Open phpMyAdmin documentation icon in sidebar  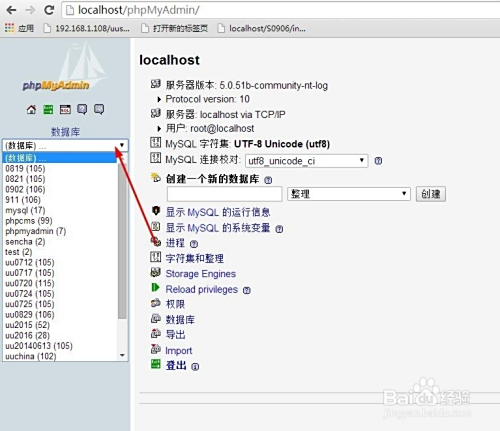pos(82,109)
